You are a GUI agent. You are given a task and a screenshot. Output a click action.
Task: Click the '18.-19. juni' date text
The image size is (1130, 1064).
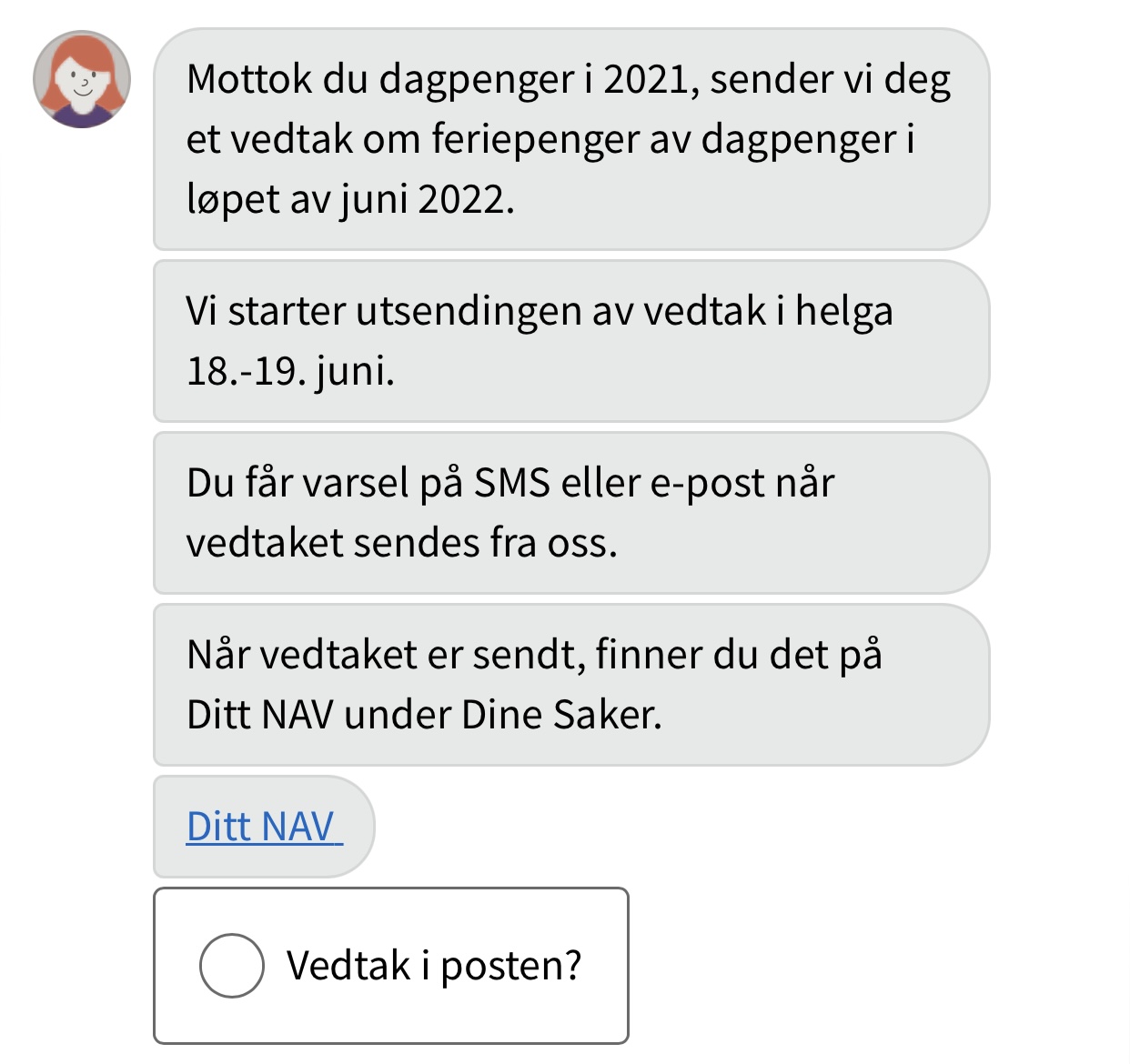[290, 371]
